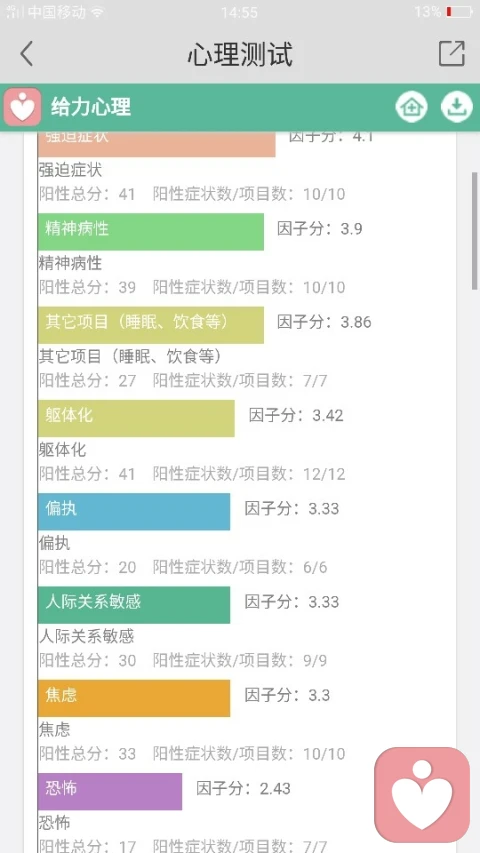Tap the 心理测试 page title
The width and height of the screenshot is (480, 853).
[240, 54]
